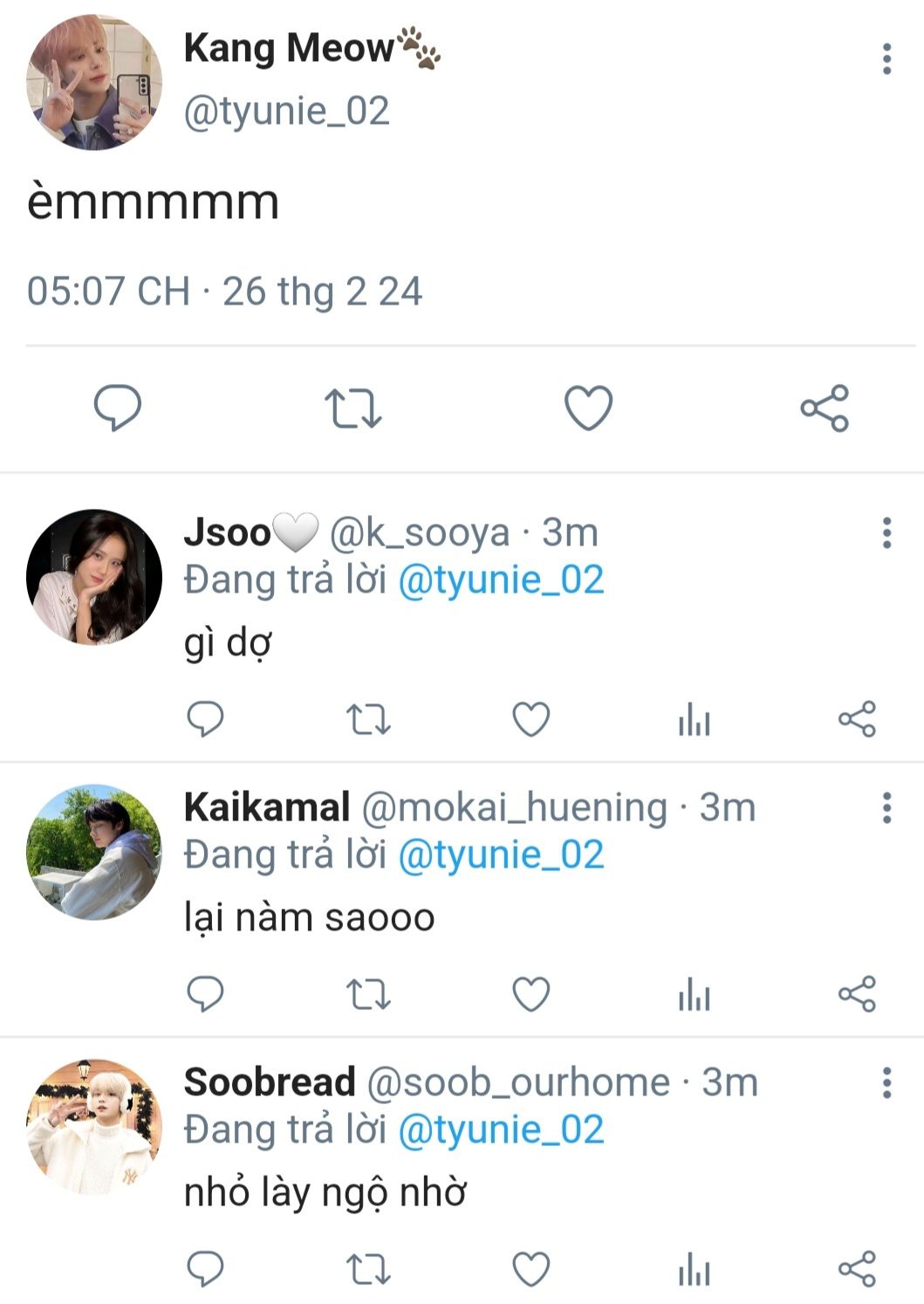Like Kaikamal's "lại nàm saooo" reply
Screen dimensions: 924x1304
[x=530, y=994]
